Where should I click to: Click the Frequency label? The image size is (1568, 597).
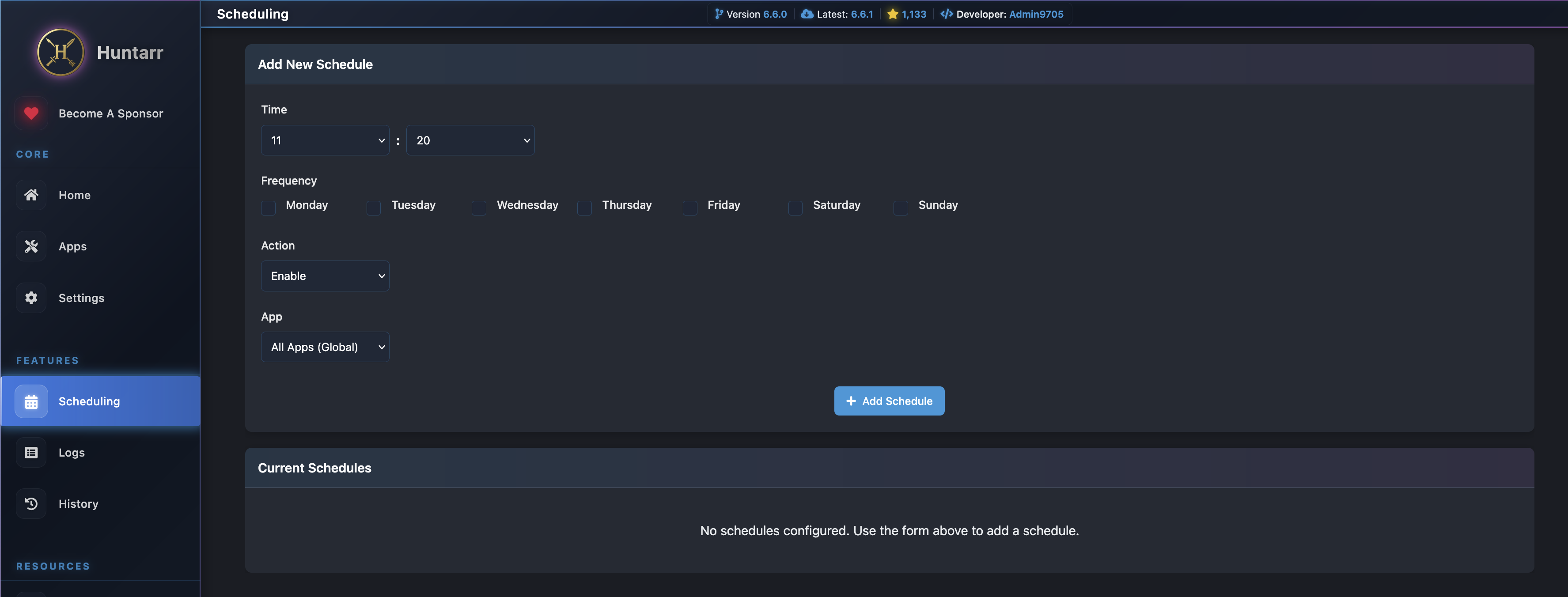(x=288, y=181)
